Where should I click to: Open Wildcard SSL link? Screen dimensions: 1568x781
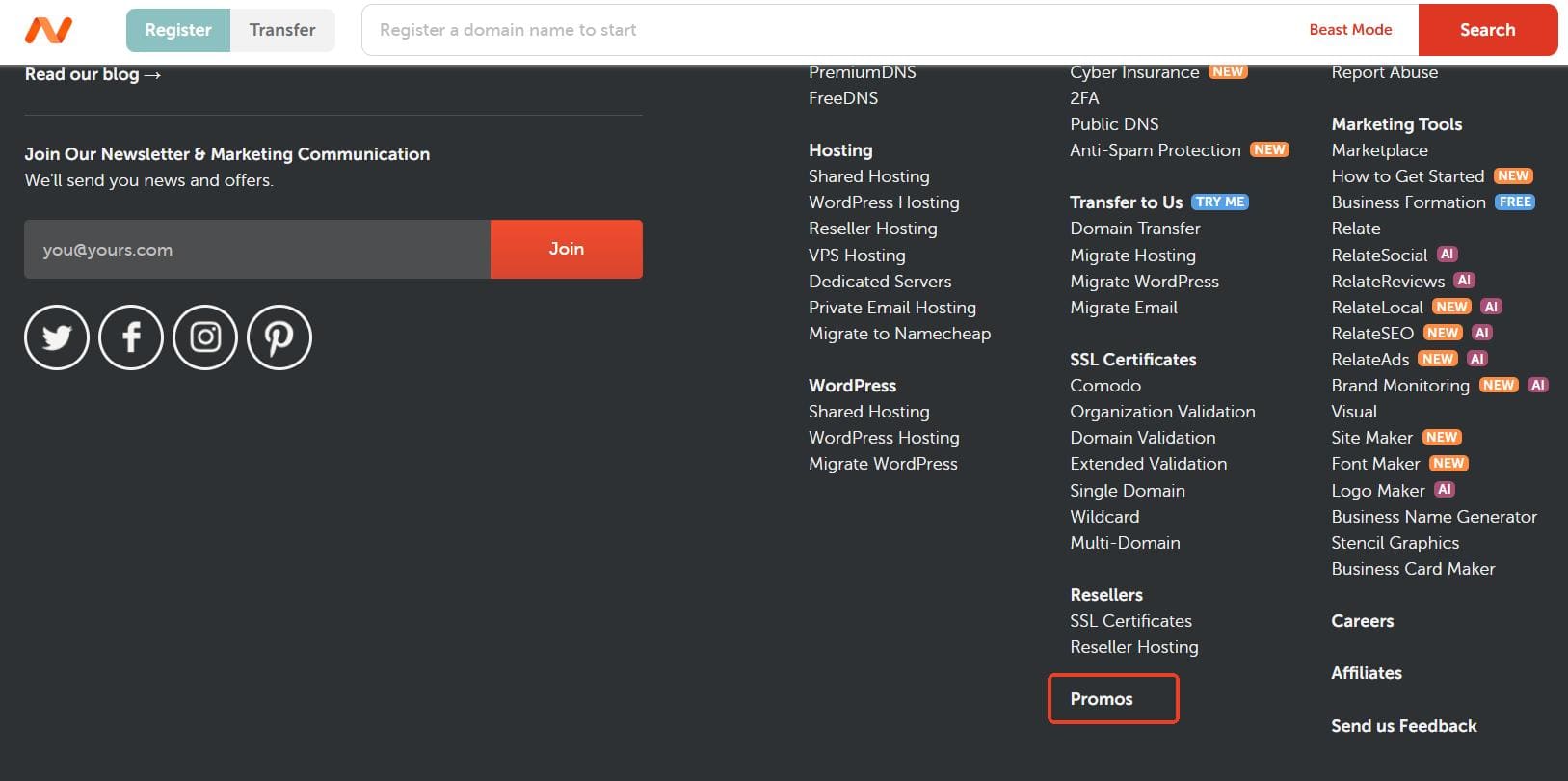pyautogui.click(x=1104, y=517)
